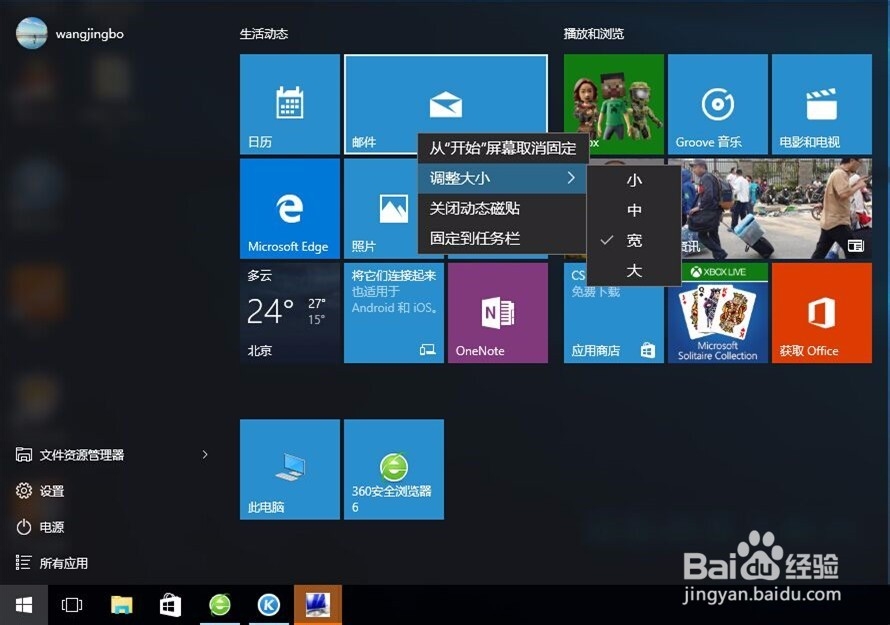Image resolution: width=890 pixels, height=625 pixels.
Task: Expand the File Explorer jump list arrow
Action: [205, 455]
